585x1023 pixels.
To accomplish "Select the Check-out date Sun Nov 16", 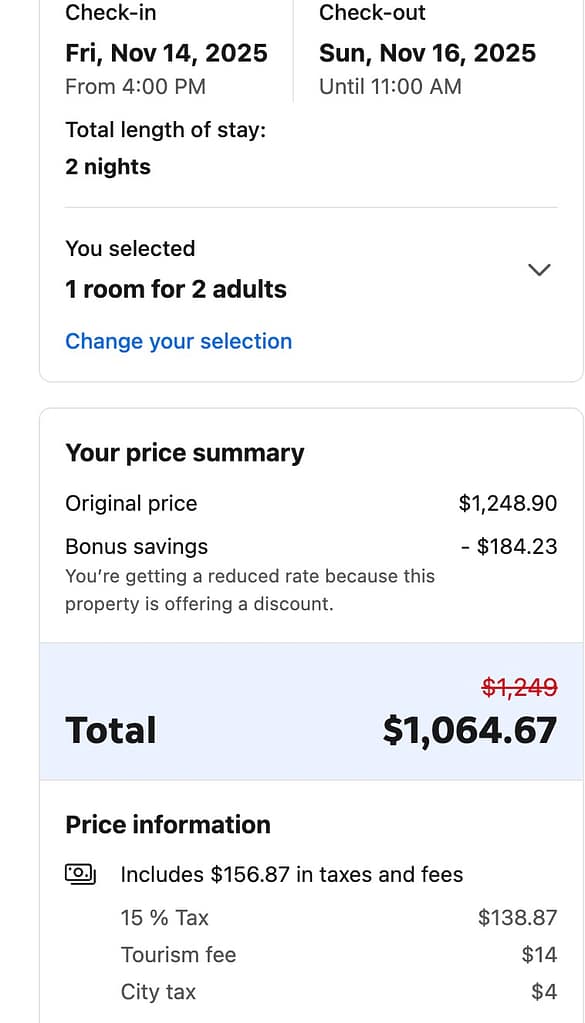I will (427, 52).
